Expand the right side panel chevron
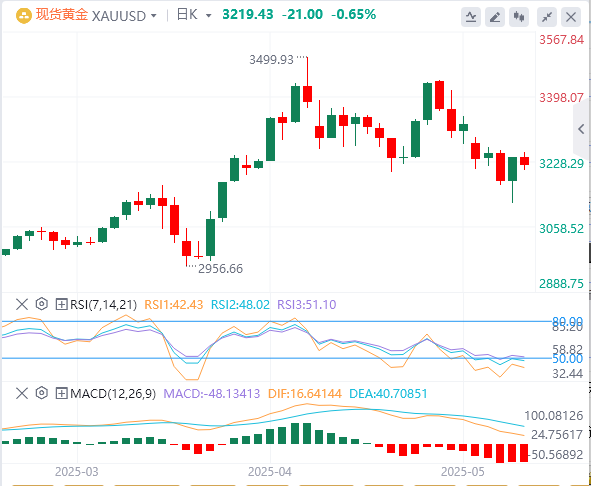Image resolution: width=591 pixels, height=486 pixels. coord(582,129)
